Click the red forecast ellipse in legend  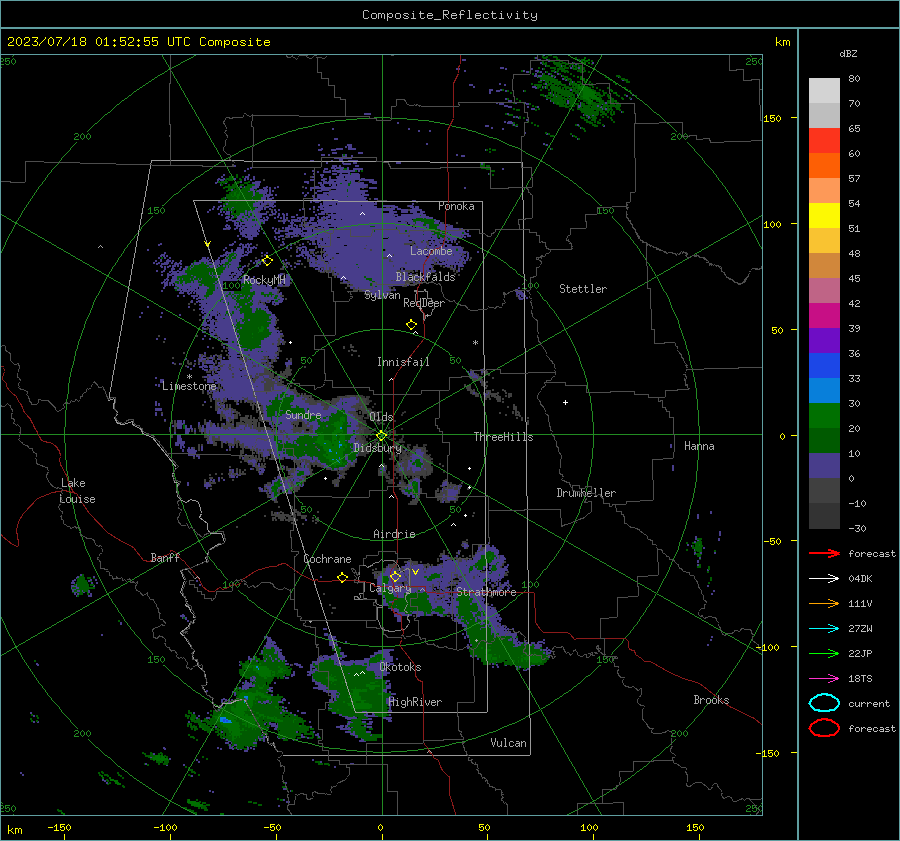coord(824,728)
